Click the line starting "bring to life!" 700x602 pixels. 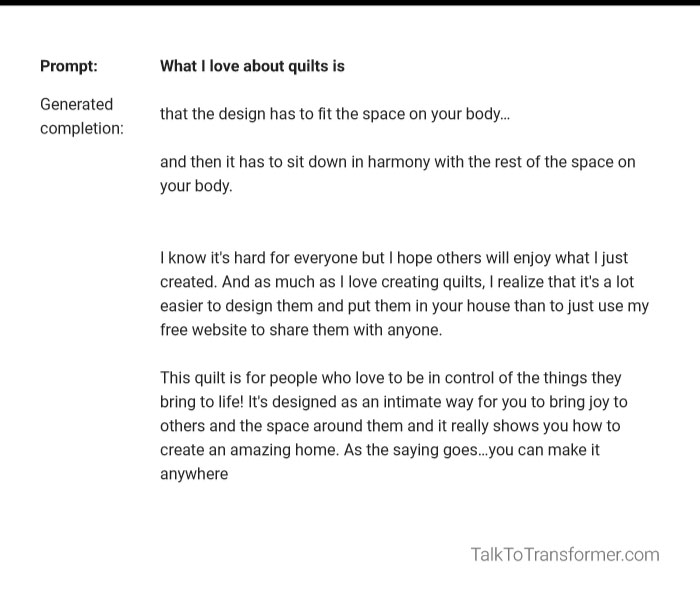tap(393, 402)
